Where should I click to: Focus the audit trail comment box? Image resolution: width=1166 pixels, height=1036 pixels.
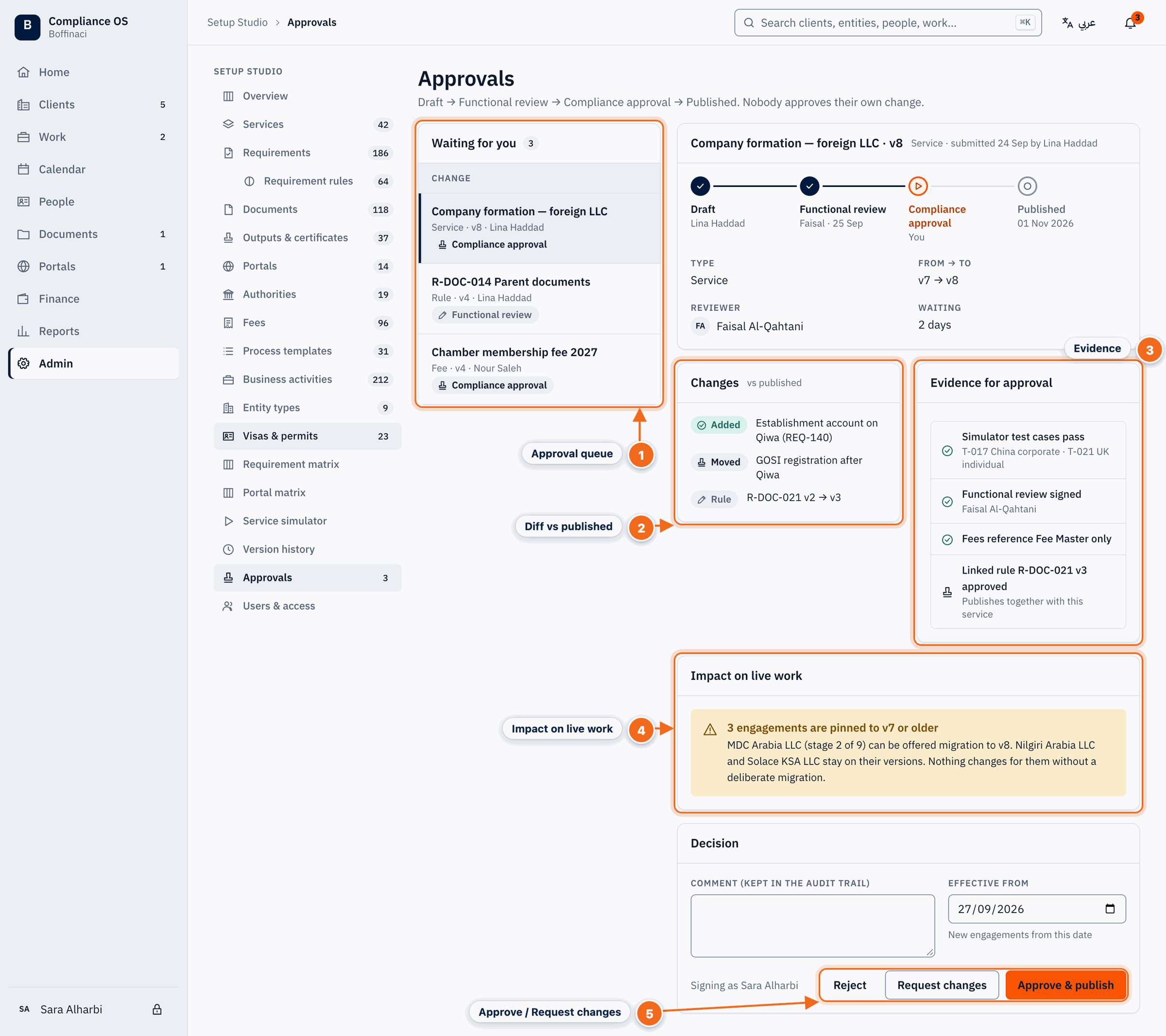tap(812, 925)
